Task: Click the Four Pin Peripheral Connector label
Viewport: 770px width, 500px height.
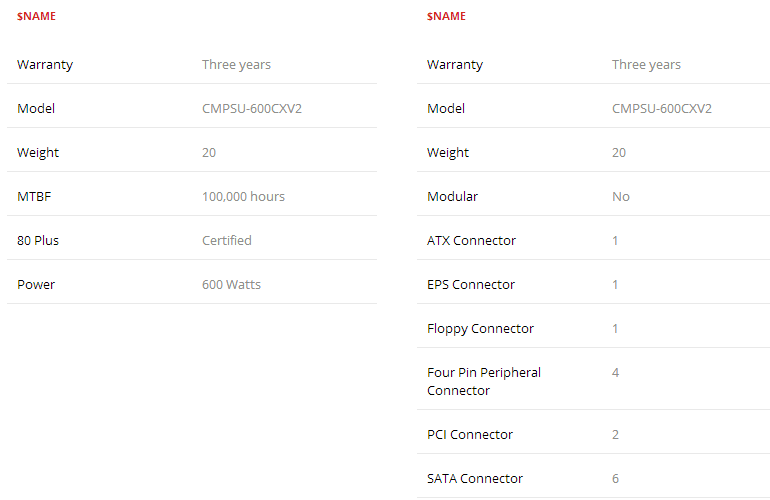Action: [484, 382]
